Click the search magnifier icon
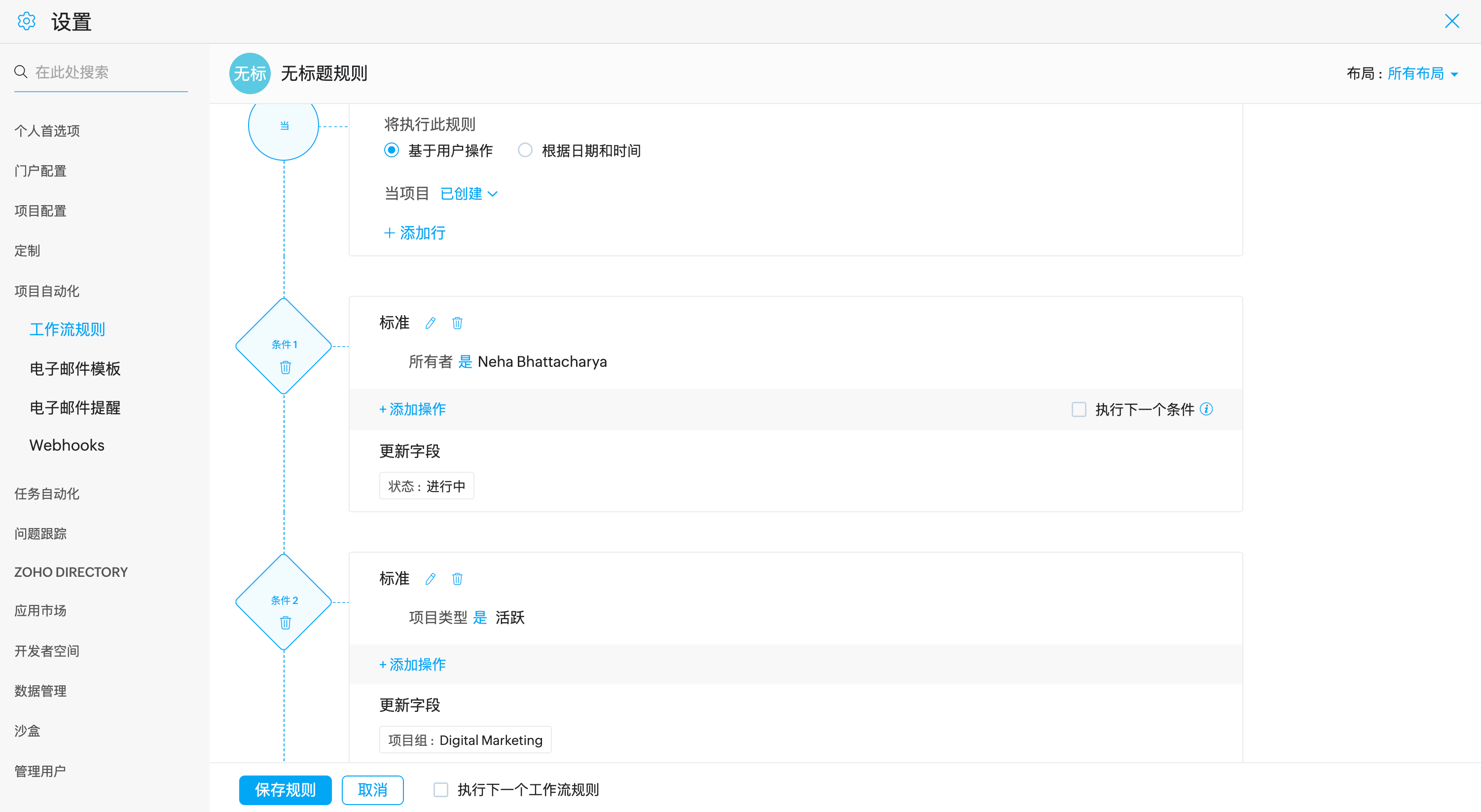1481x812 pixels. (21, 72)
